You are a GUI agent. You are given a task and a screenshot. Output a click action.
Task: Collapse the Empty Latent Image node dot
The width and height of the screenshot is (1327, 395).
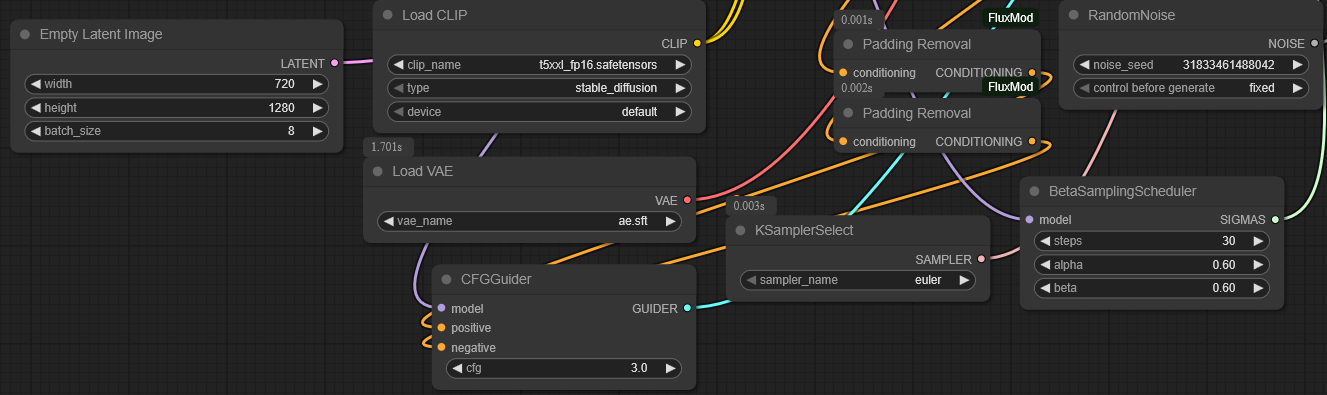coord(25,34)
